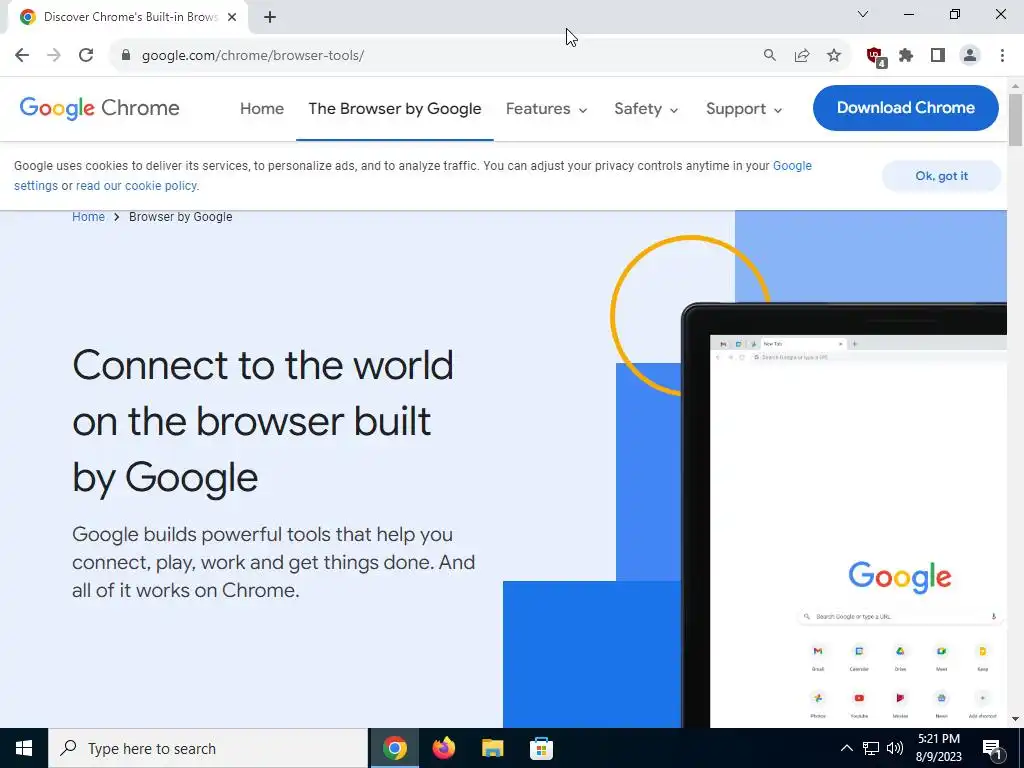Open the Windows Start menu
Viewport: 1024px width, 768px height.
click(x=24, y=748)
